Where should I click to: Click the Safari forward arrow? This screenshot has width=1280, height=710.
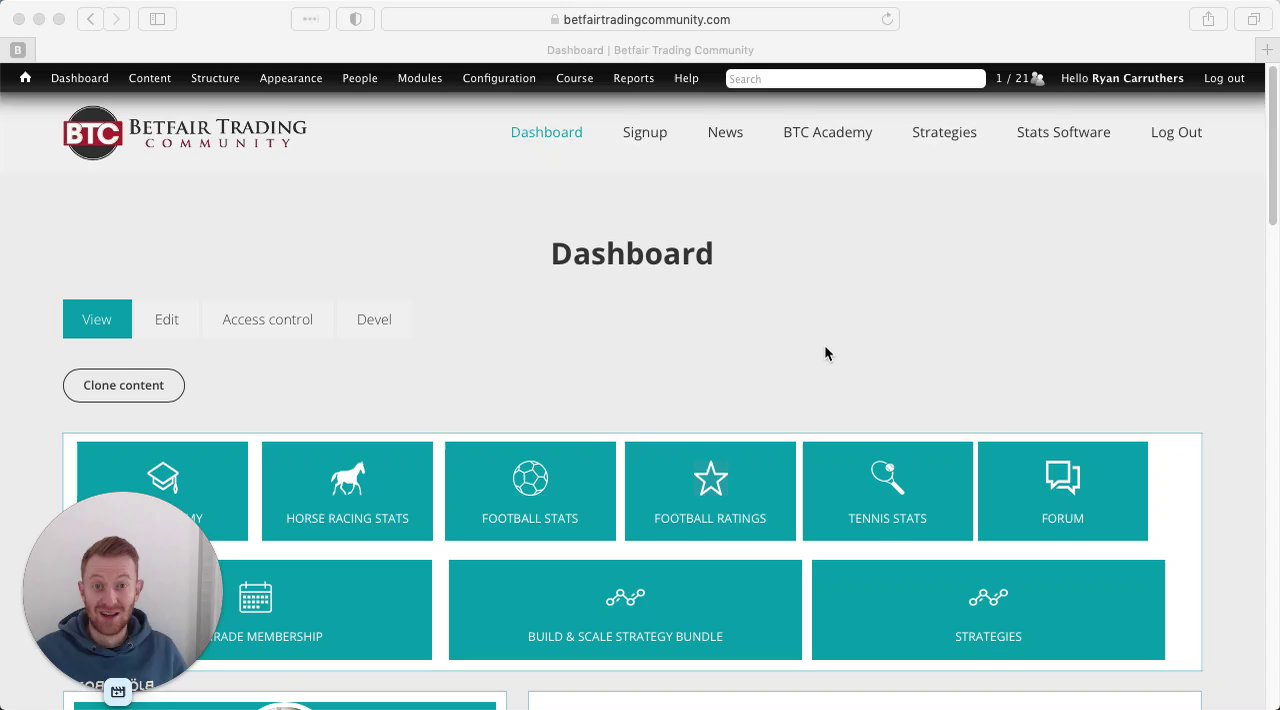point(116,19)
